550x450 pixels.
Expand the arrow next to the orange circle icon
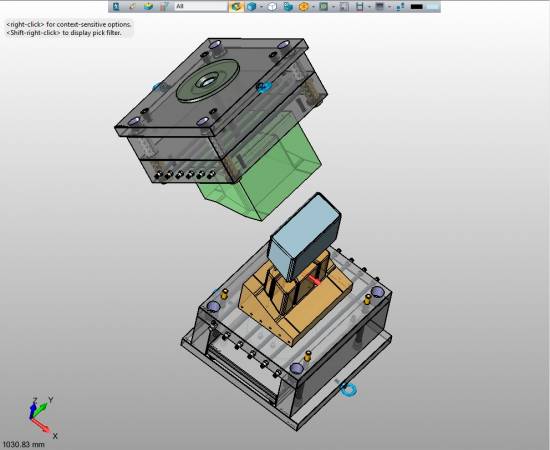point(313,7)
